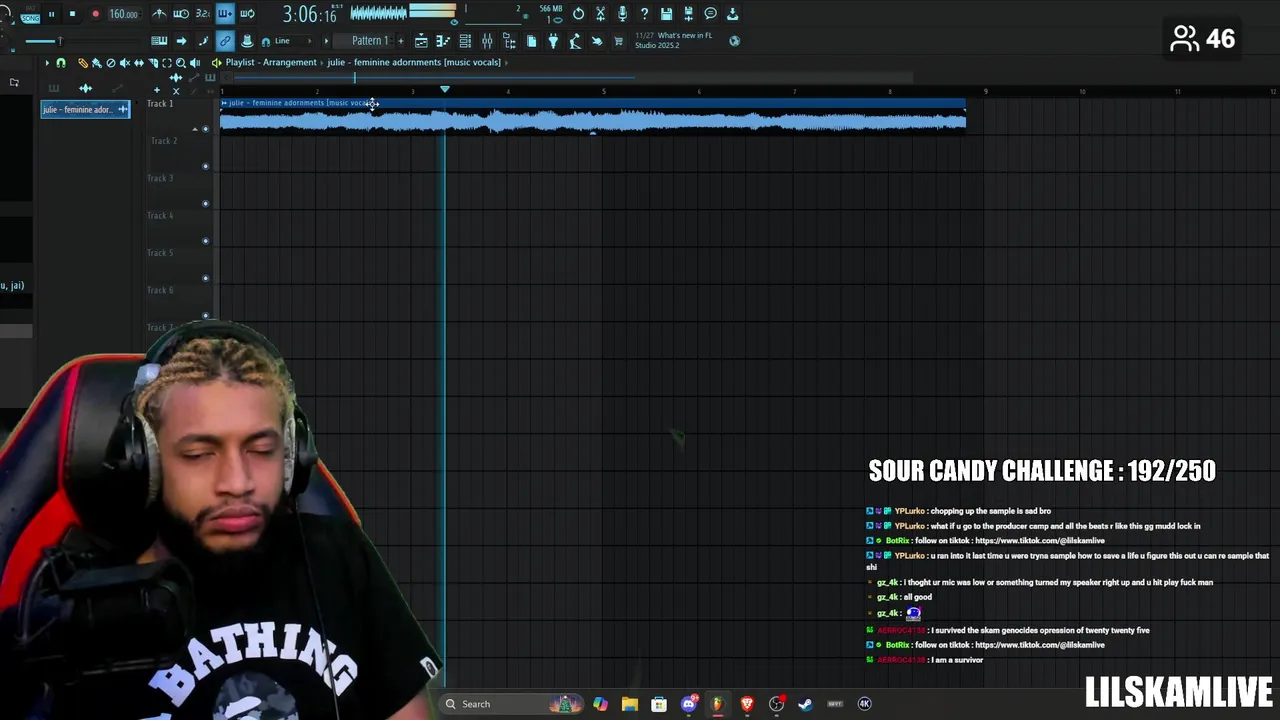Add a new pattern with plus button
Screen dimensions: 1280x720
pos(401,41)
